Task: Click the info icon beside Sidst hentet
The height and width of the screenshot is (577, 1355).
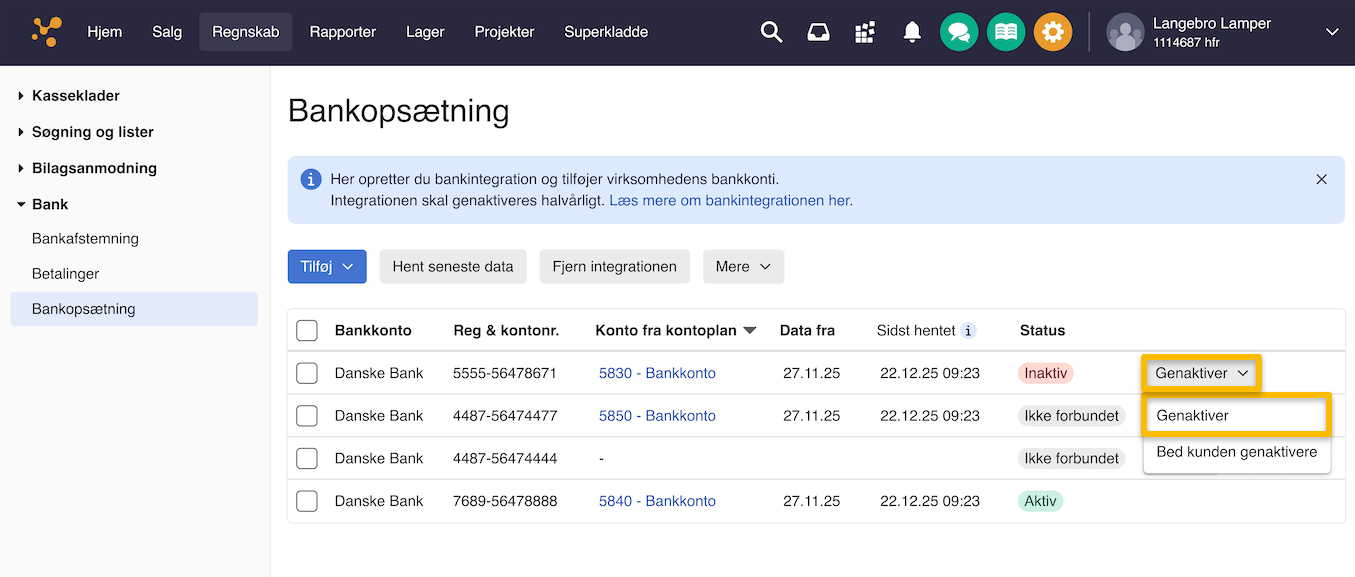Action: [x=968, y=330]
